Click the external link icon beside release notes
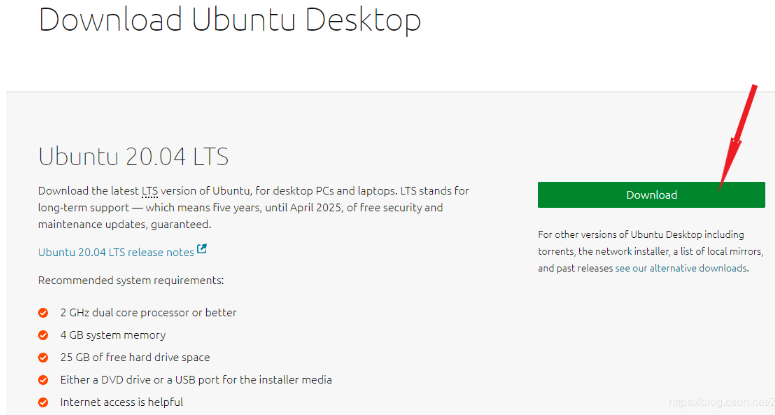775x415 pixels. click(x=202, y=250)
